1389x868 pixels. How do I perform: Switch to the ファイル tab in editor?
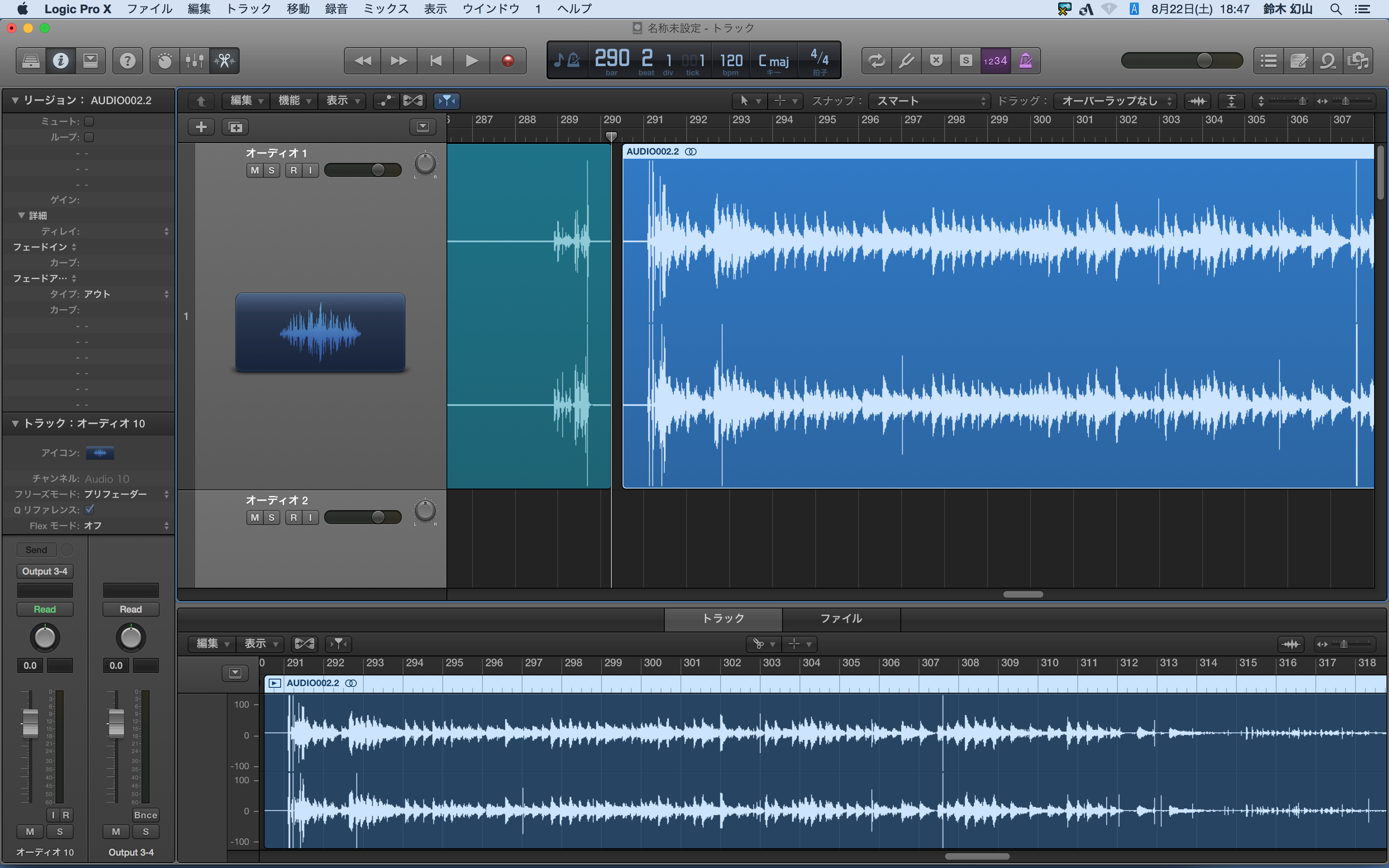[841, 618]
